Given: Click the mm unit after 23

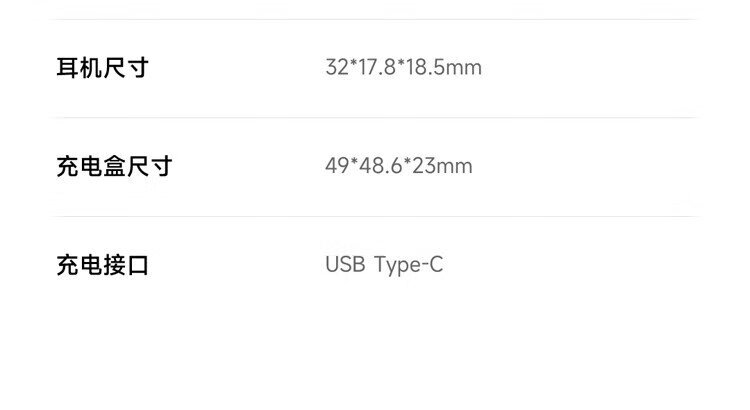Looking at the screenshot, I should (x=455, y=166).
